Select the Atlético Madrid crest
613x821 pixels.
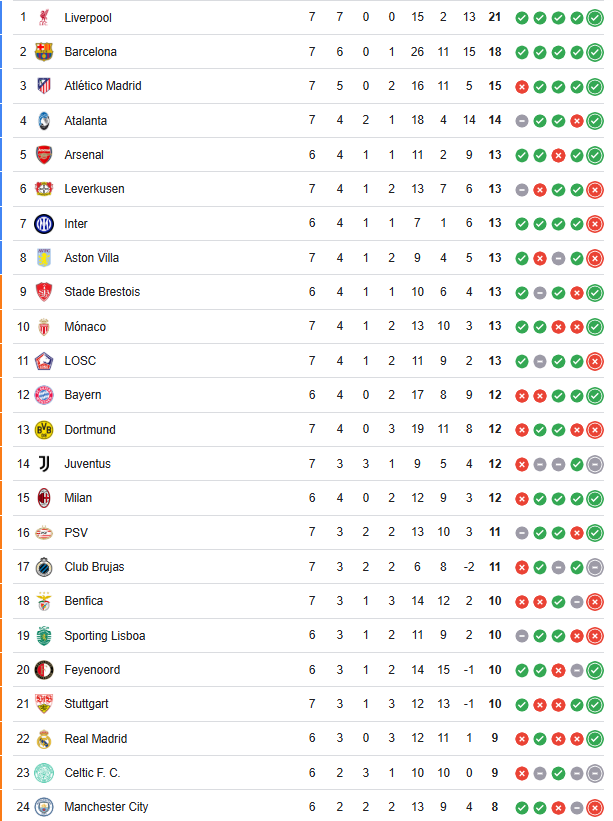45,86
